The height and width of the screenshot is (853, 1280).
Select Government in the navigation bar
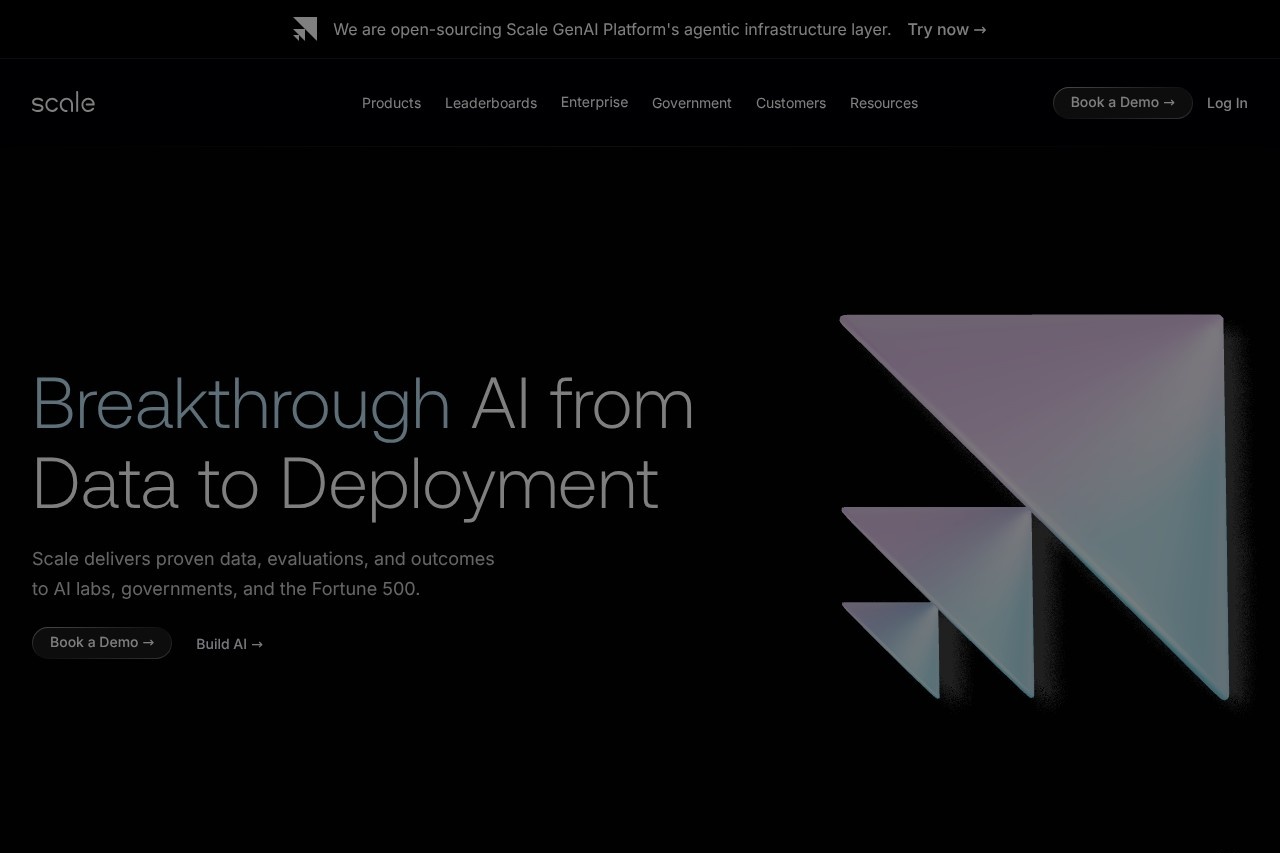click(x=691, y=103)
